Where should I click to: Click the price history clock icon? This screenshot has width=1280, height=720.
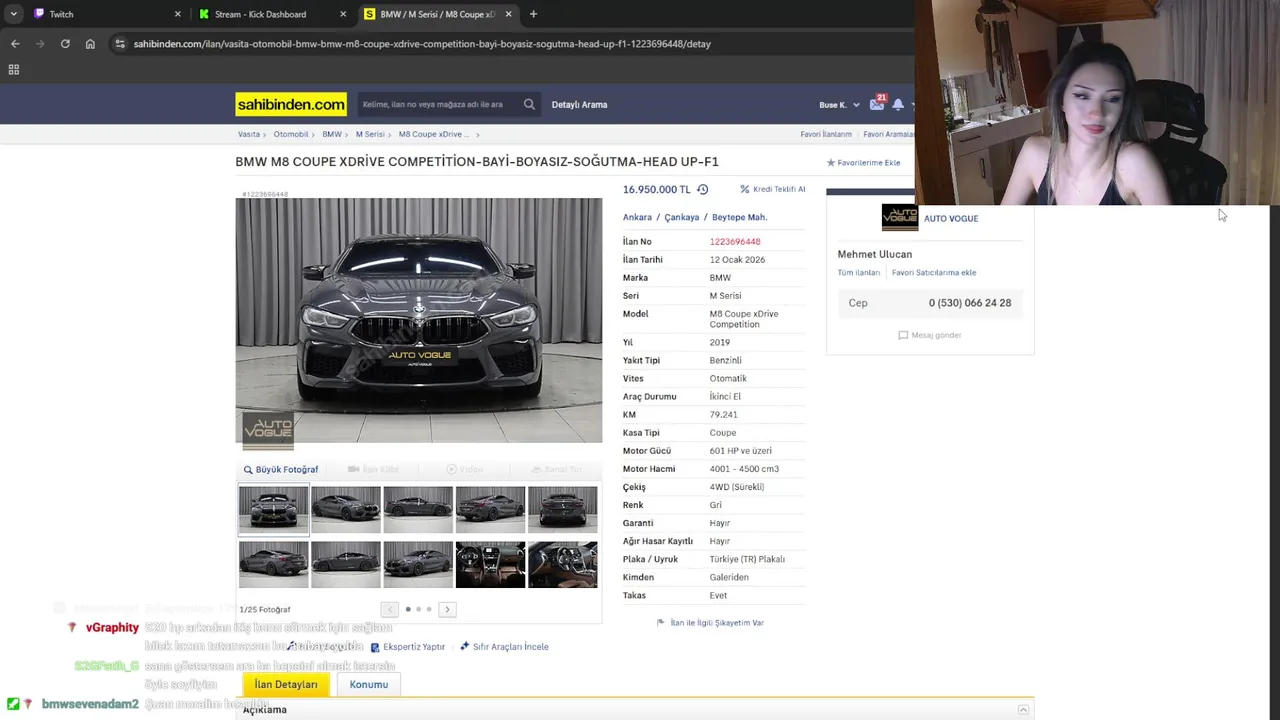tap(702, 189)
